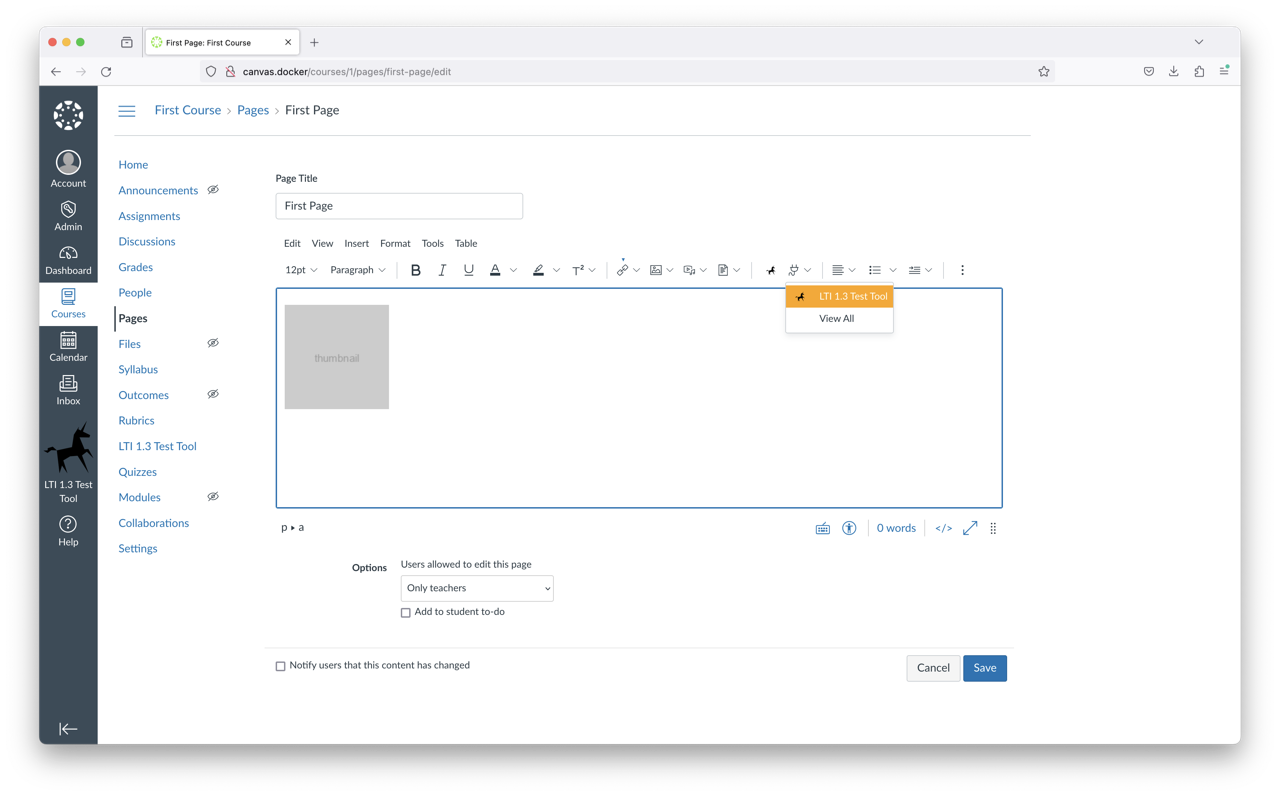Viewport: 1280px width, 796px height.
Task: Insert an image via the image icon
Action: 655,269
